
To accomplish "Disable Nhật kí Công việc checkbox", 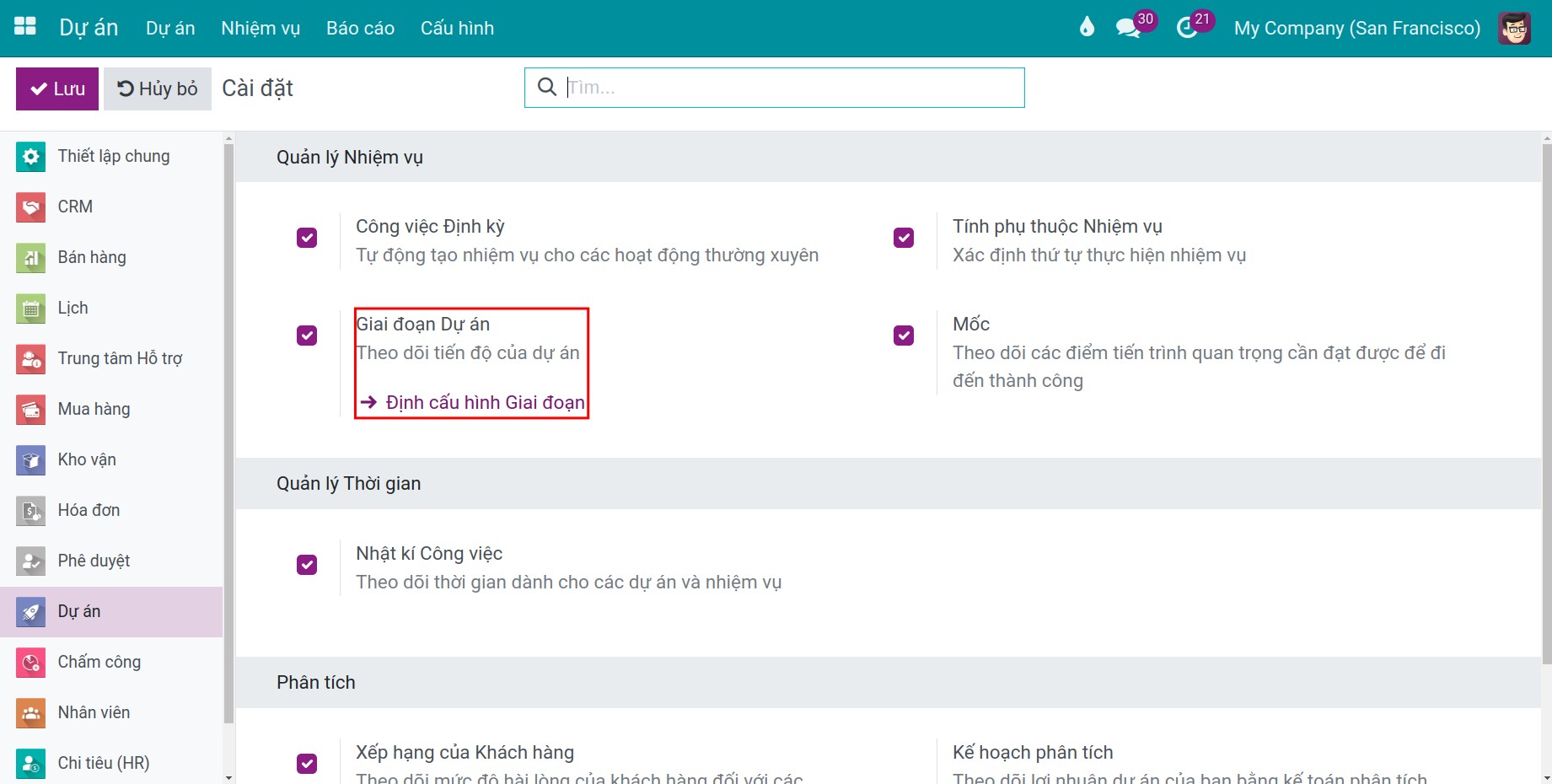I will click(307, 565).
